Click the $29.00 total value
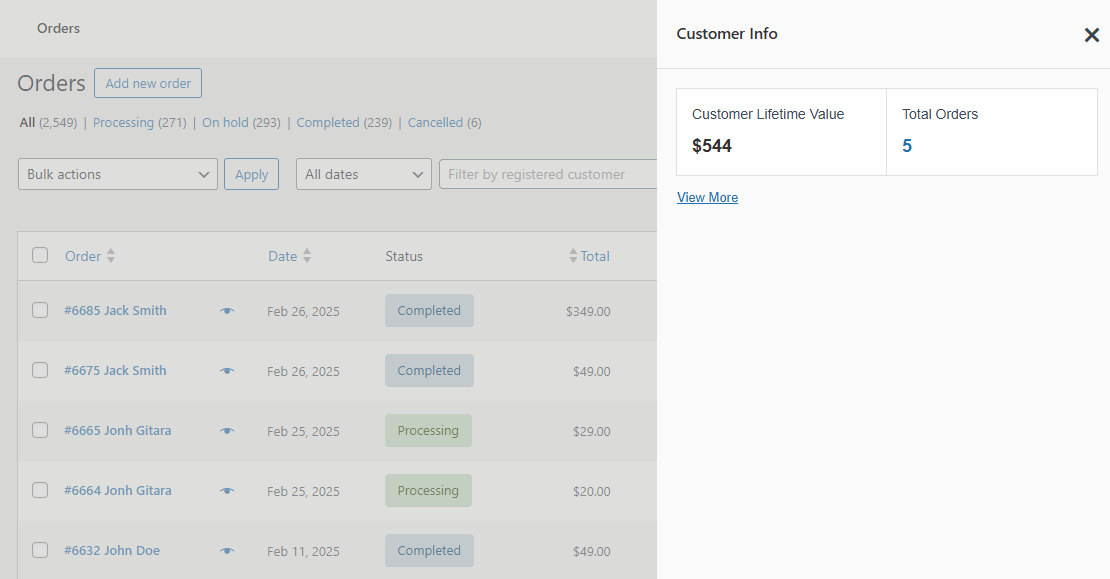Screen dimensions: 1110x579 click(592, 431)
